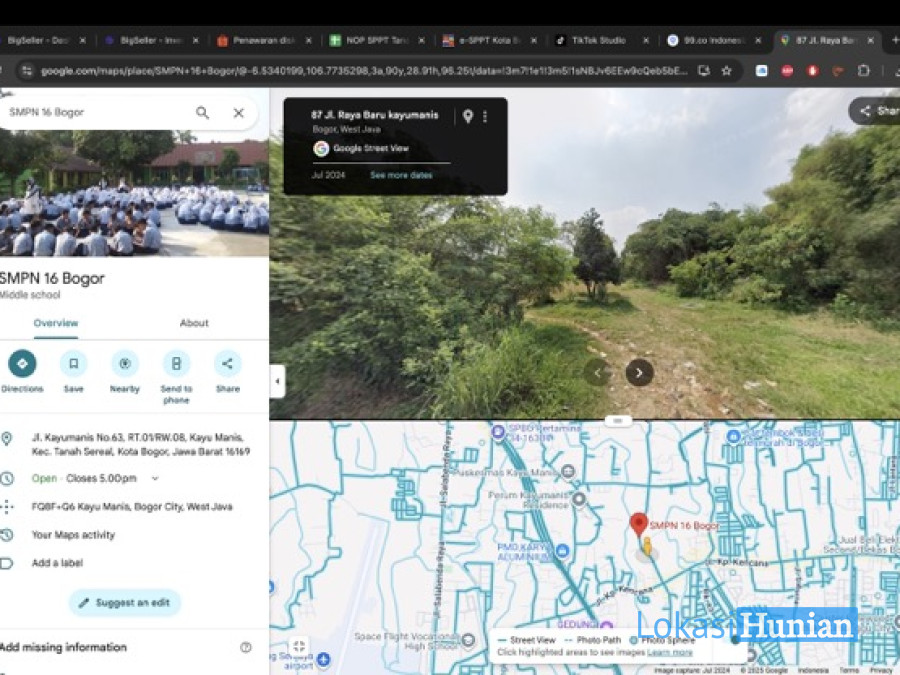Go to previous Street View position arrow
The image size is (900, 675).
597,373
